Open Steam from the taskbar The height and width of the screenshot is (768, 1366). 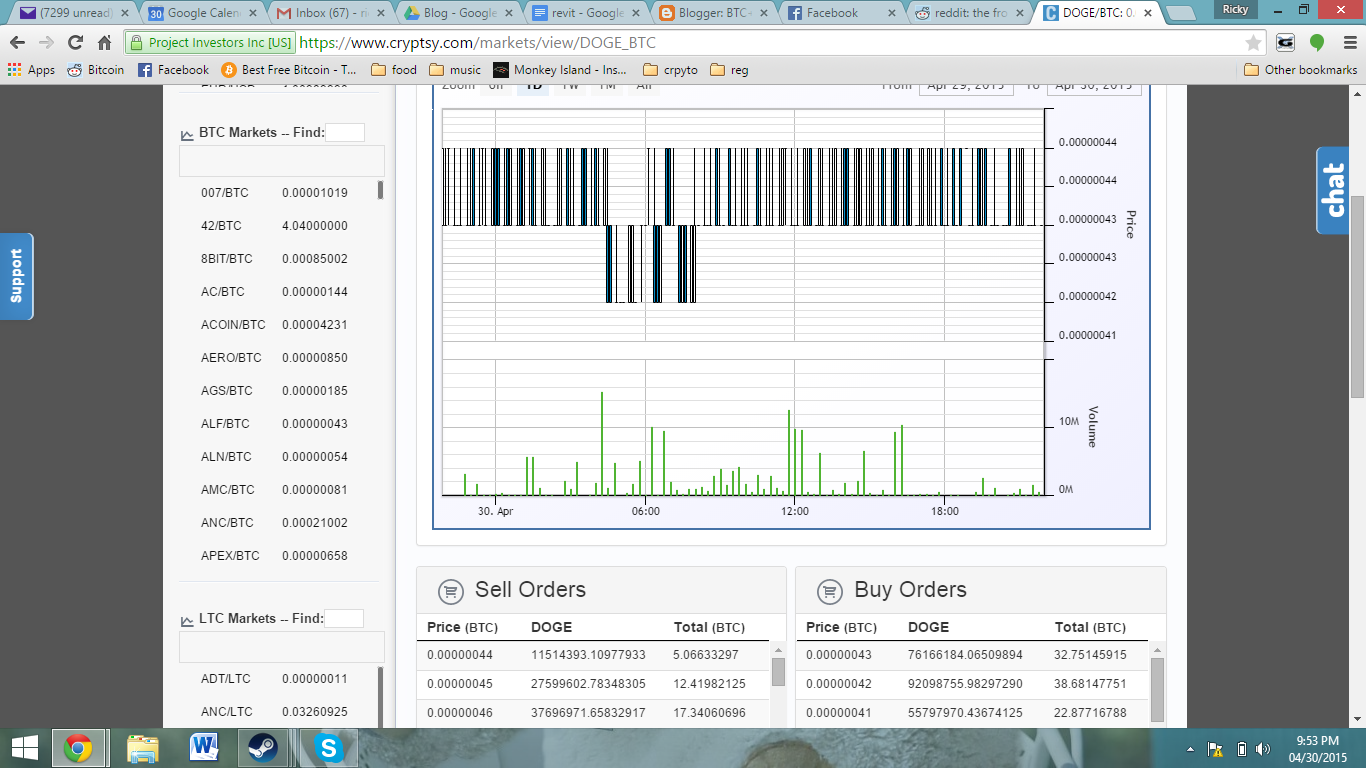click(x=263, y=747)
